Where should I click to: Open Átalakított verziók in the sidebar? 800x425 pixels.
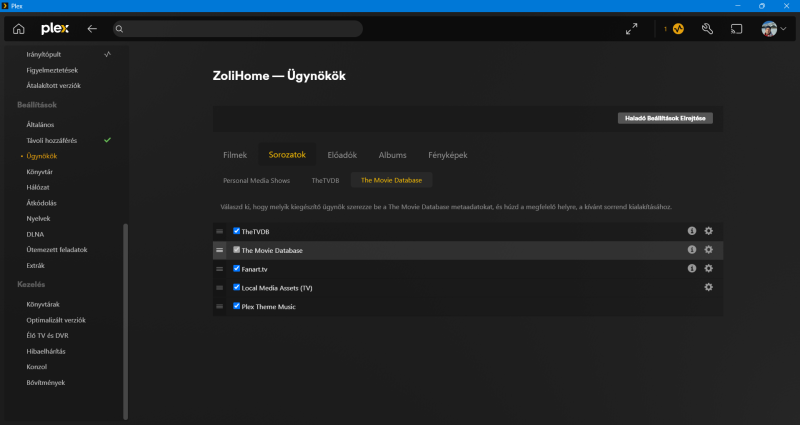pyautogui.click(x=54, y=86)
